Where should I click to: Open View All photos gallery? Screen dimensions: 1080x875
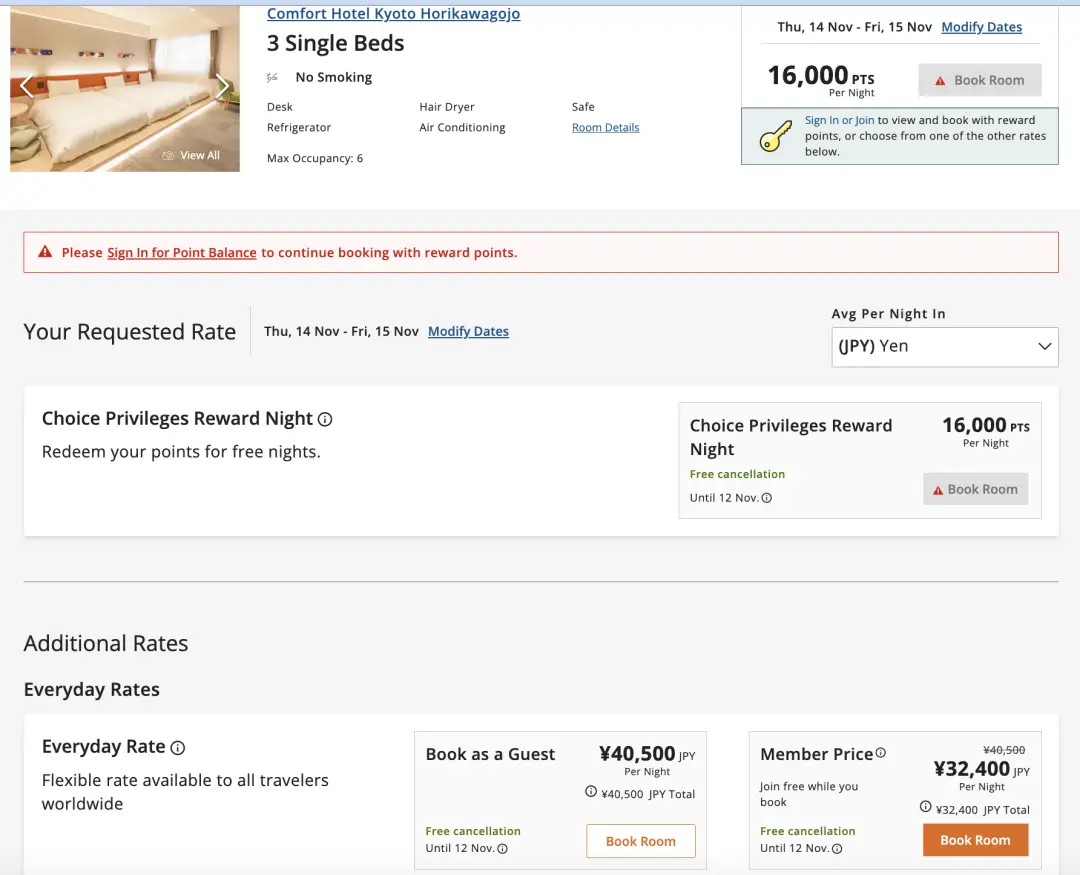[192, 155]
